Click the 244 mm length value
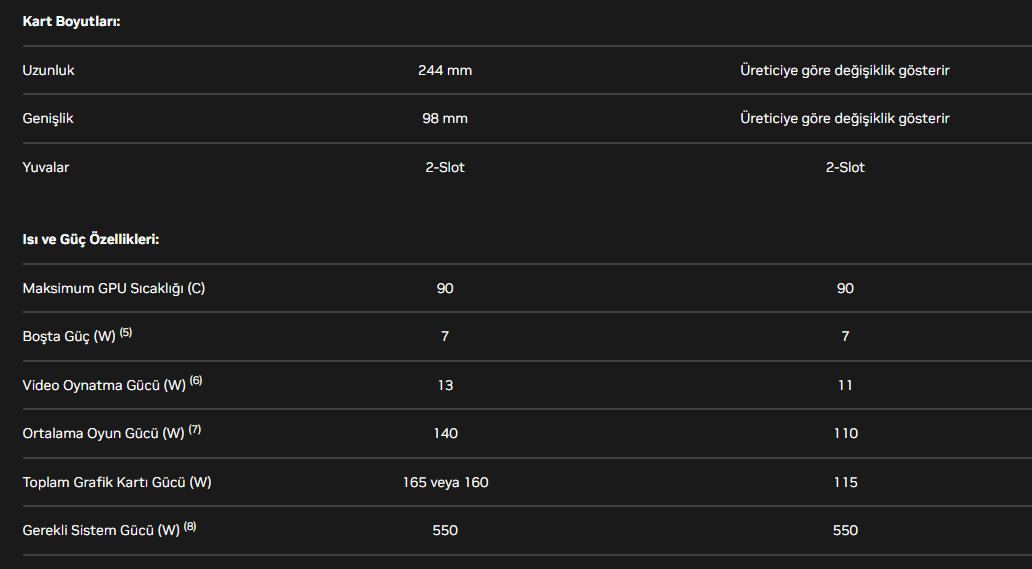 click(x=445, y=71)
